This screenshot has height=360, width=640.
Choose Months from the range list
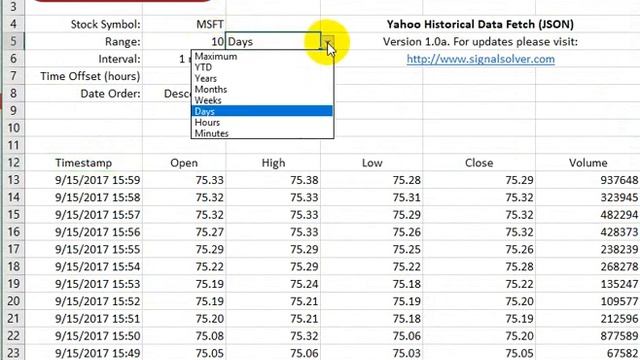coord(262,89)
